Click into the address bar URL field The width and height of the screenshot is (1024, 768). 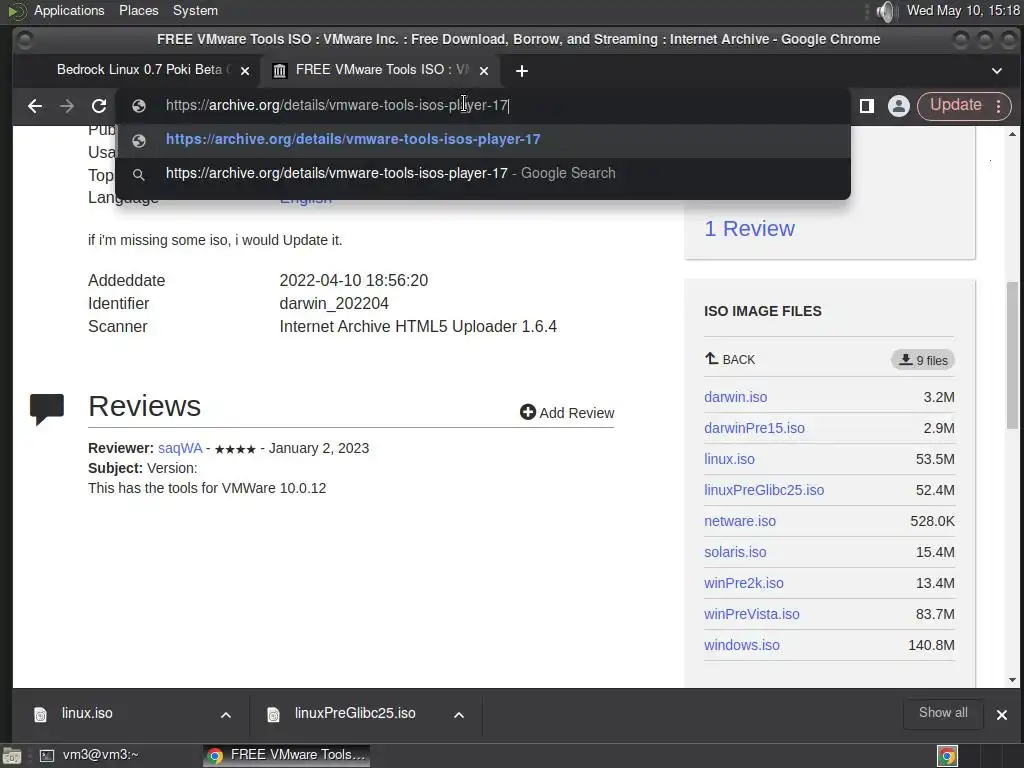click(x=483, y=106)
